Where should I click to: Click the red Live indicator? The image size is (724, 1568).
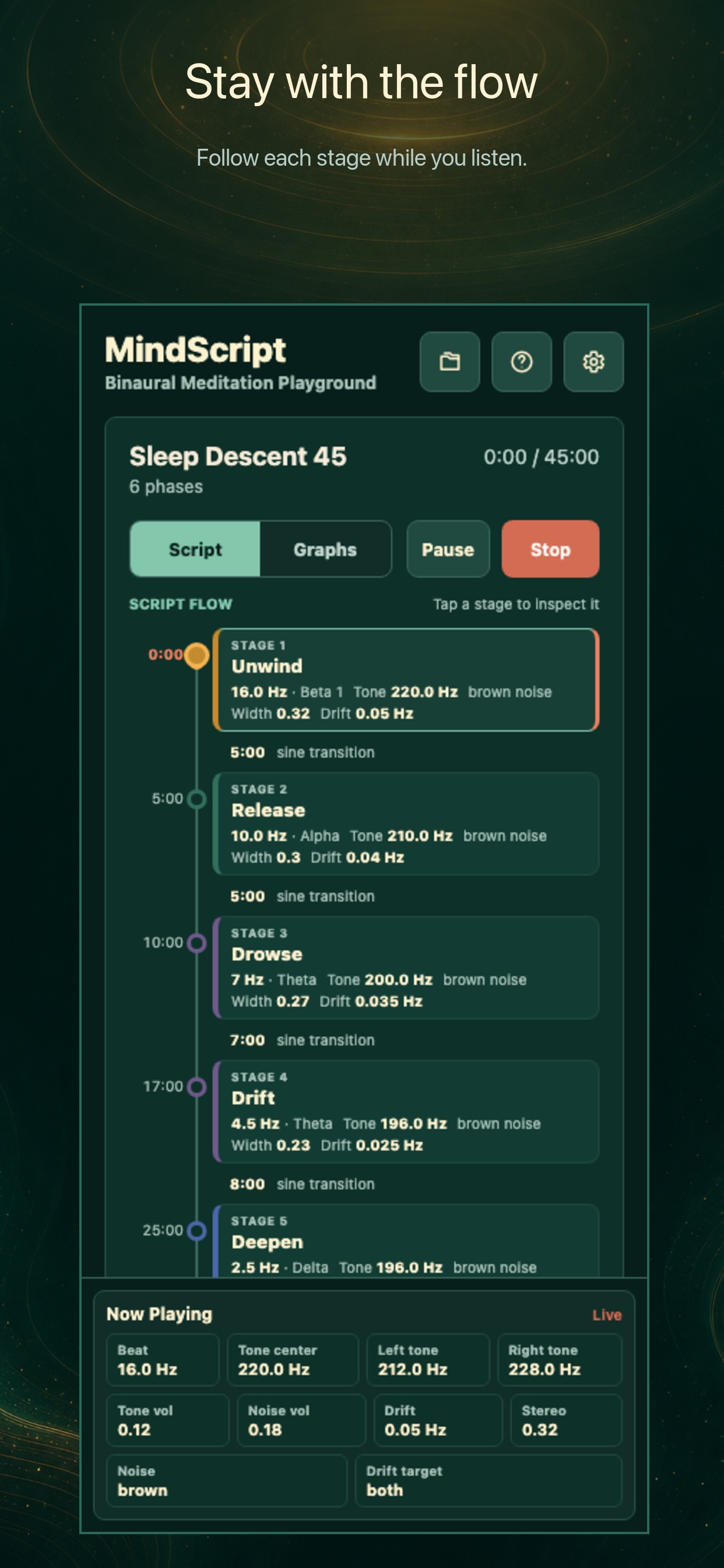coord(607,1315)
